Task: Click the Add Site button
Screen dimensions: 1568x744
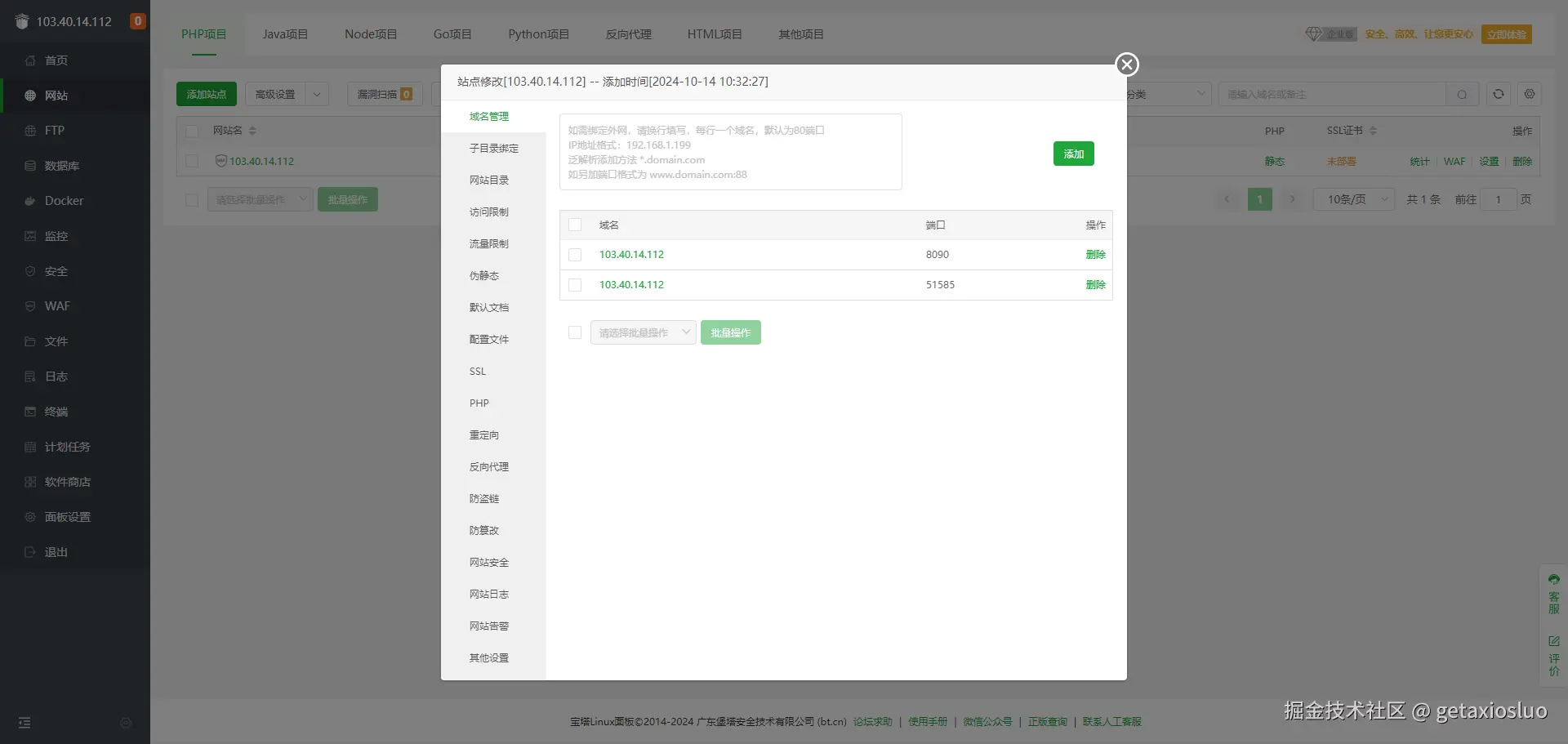Action: 207,94
